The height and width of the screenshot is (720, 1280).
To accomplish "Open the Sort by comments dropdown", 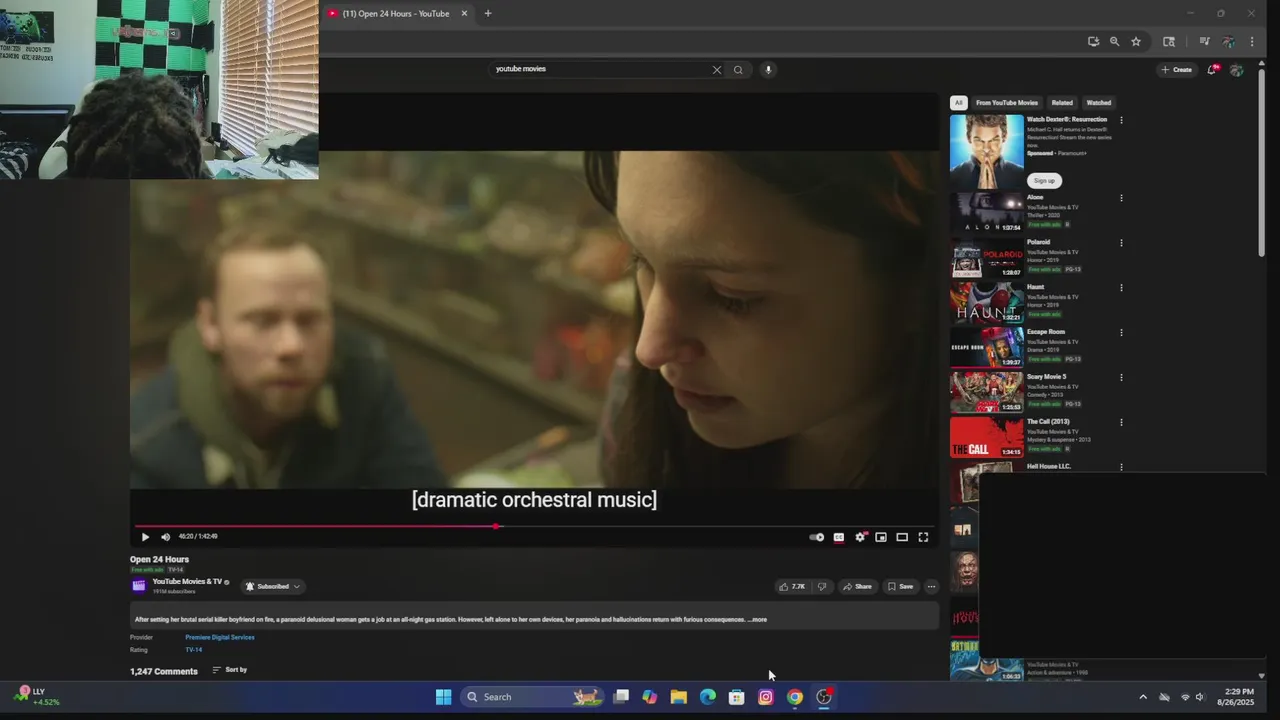I will pyautogui.click(x=230, y=670).
